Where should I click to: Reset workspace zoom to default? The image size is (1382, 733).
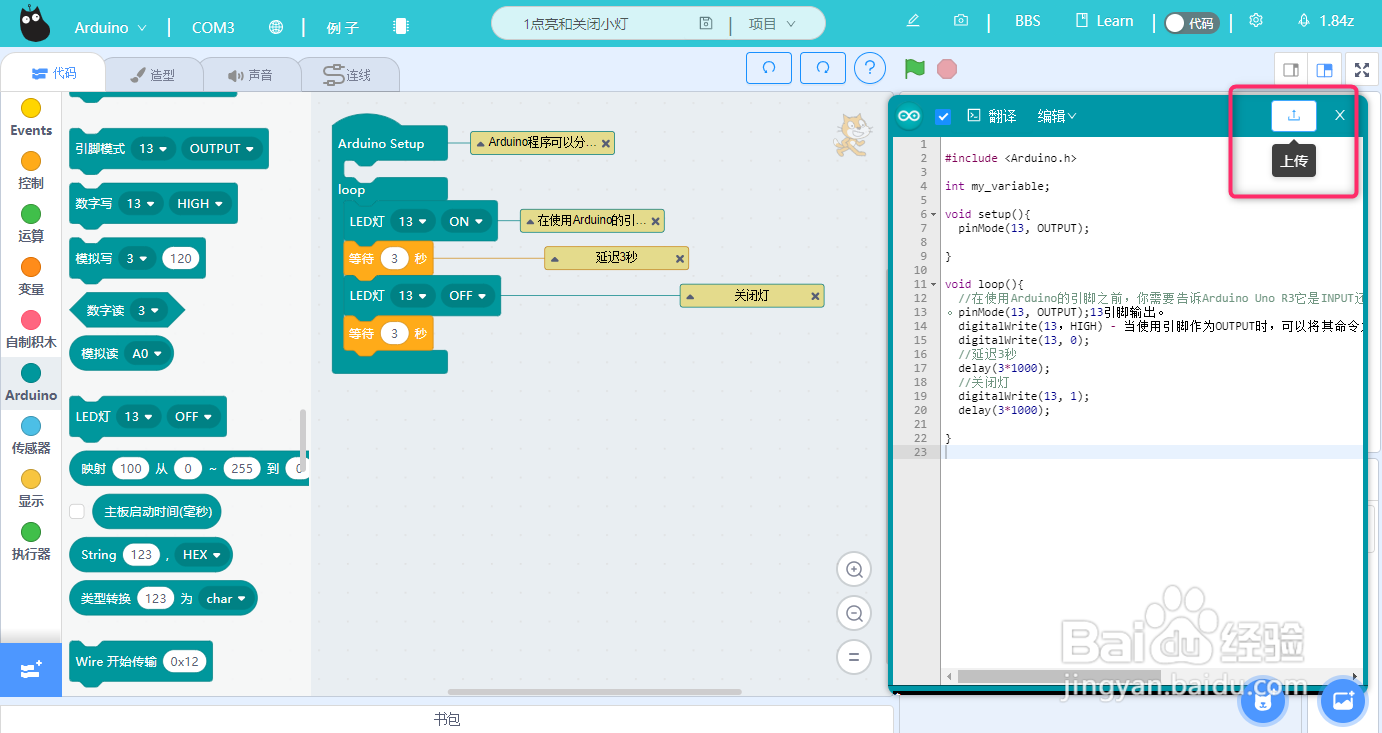point(854,657)
